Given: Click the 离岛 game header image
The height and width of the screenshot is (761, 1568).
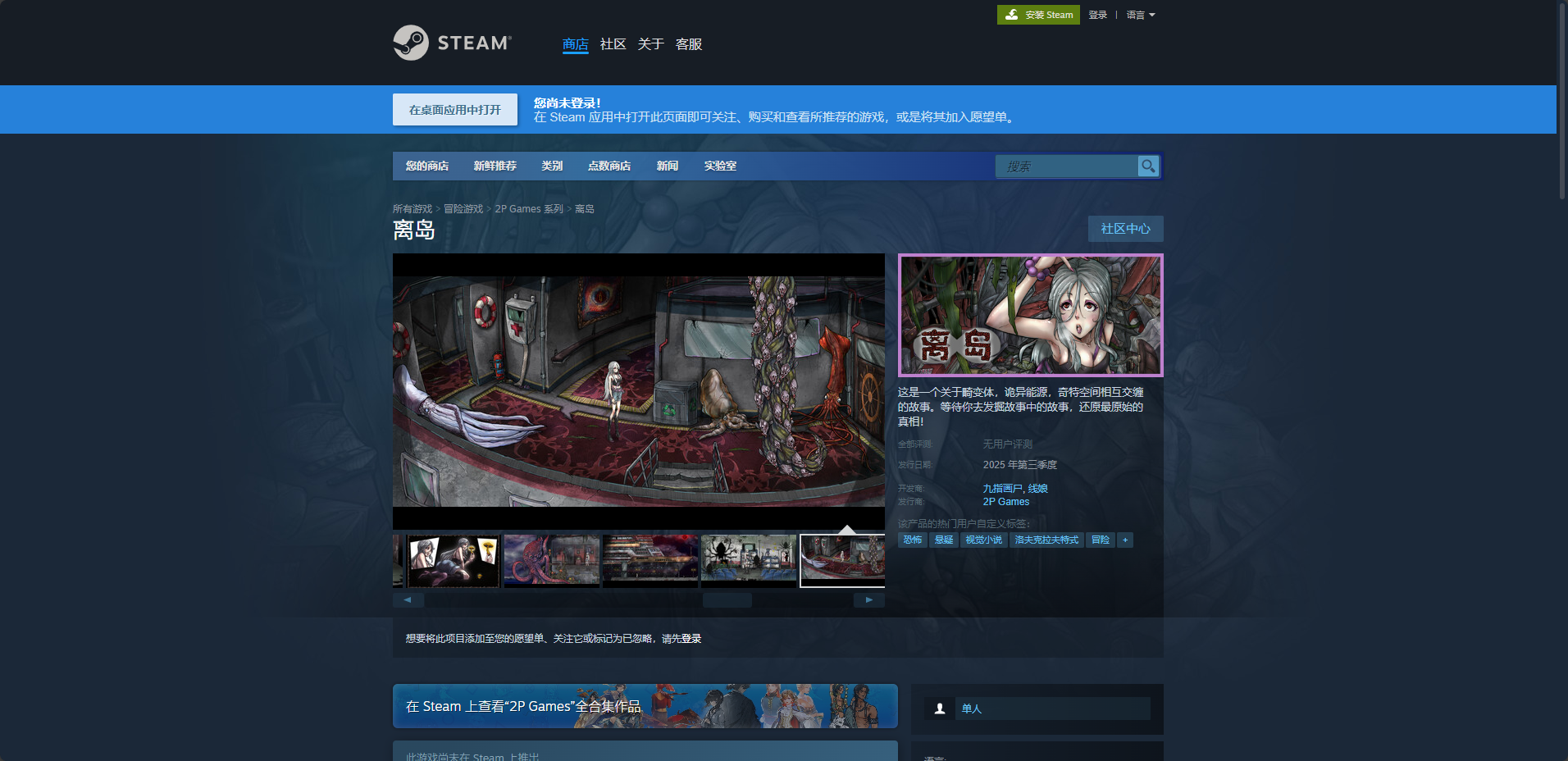Looking at the screenshot, I should pyautogui.click(x=1031, y=315).
